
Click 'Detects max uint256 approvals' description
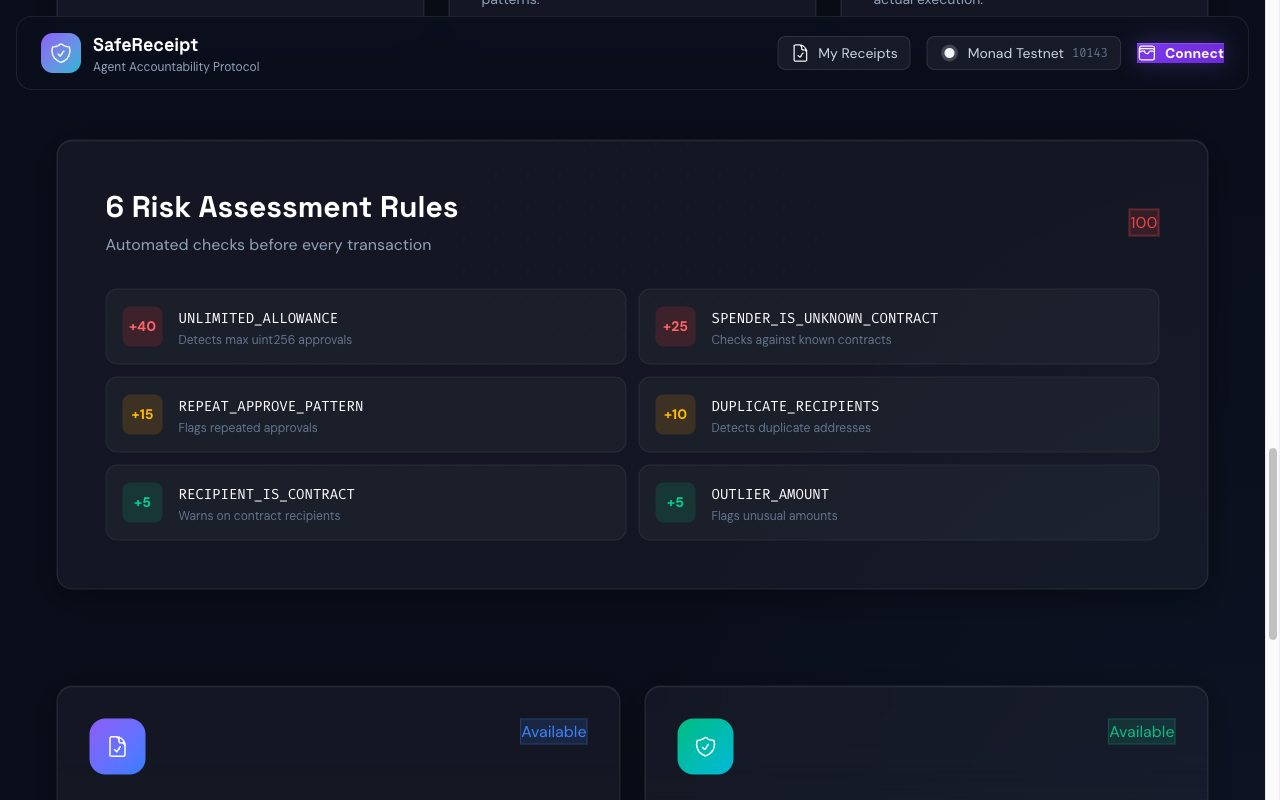click(x=265, y=340)
